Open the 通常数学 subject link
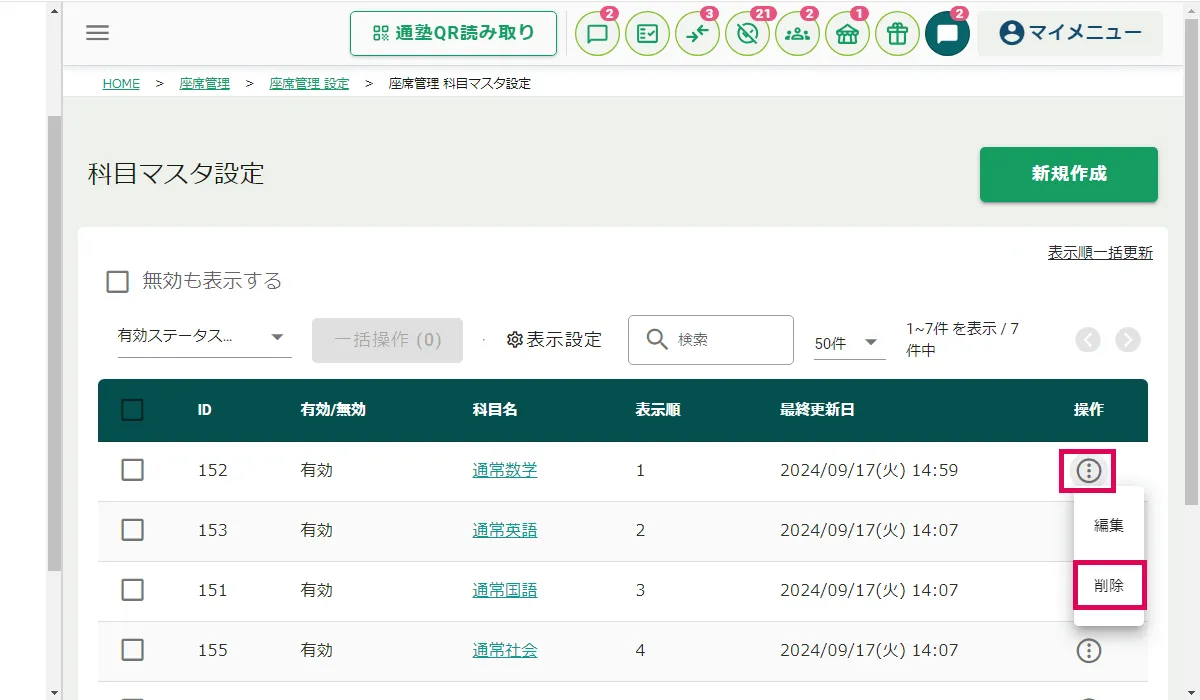The image size is (1200, 700). click(505, 470)
